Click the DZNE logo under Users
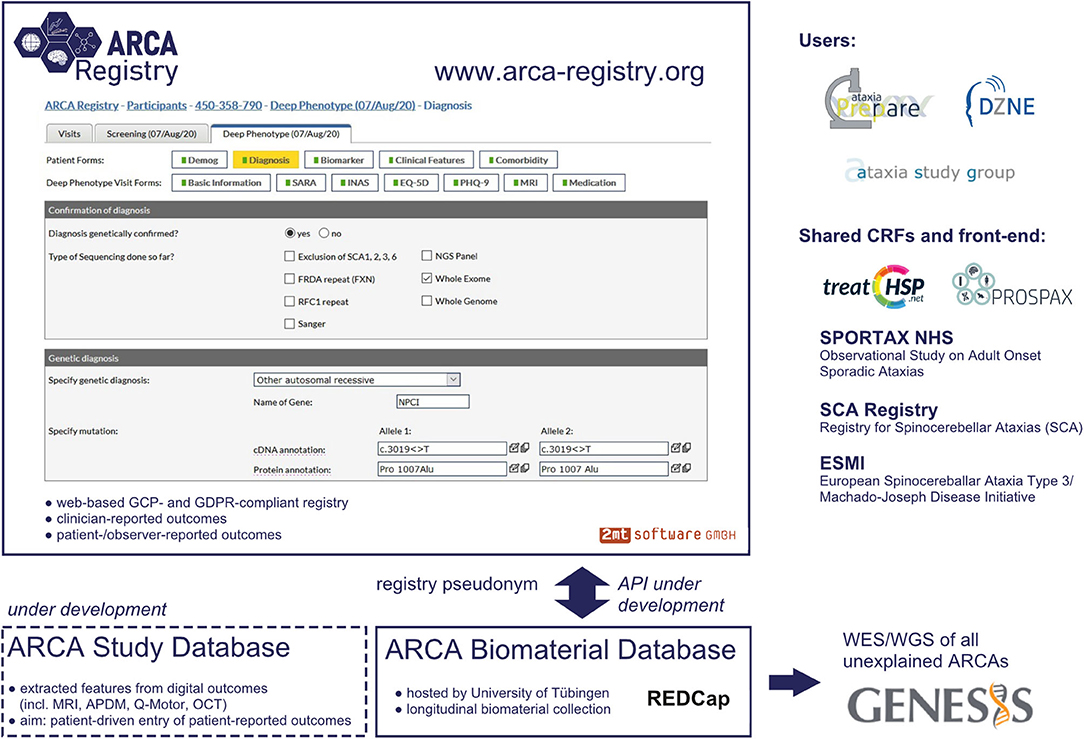 [x=1000, y=101]
